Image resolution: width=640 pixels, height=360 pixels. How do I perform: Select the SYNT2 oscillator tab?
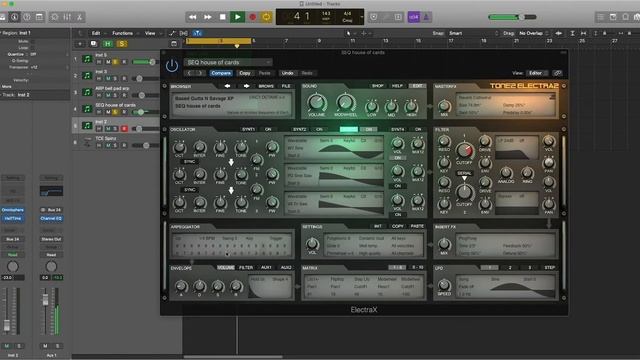[x=300, y=129]
